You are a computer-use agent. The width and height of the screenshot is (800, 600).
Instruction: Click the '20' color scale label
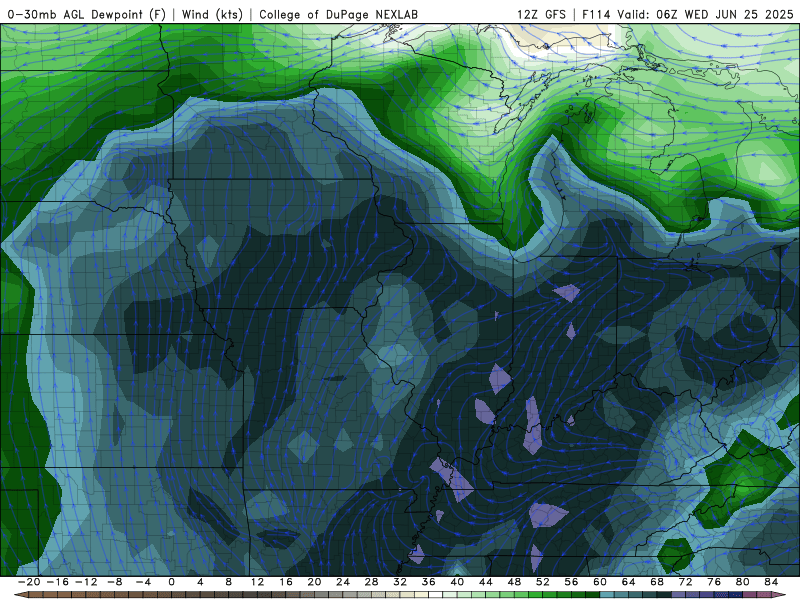pyautogui.click(x=314, y=582)
